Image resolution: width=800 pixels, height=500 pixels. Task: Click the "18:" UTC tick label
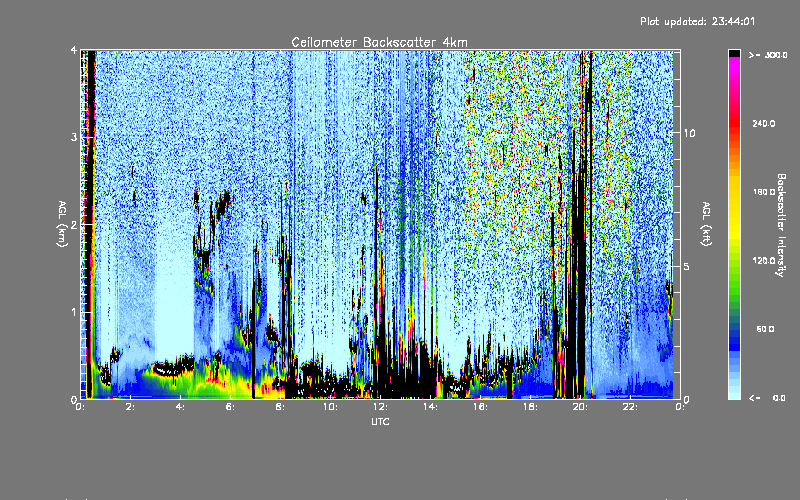[530, 407]
